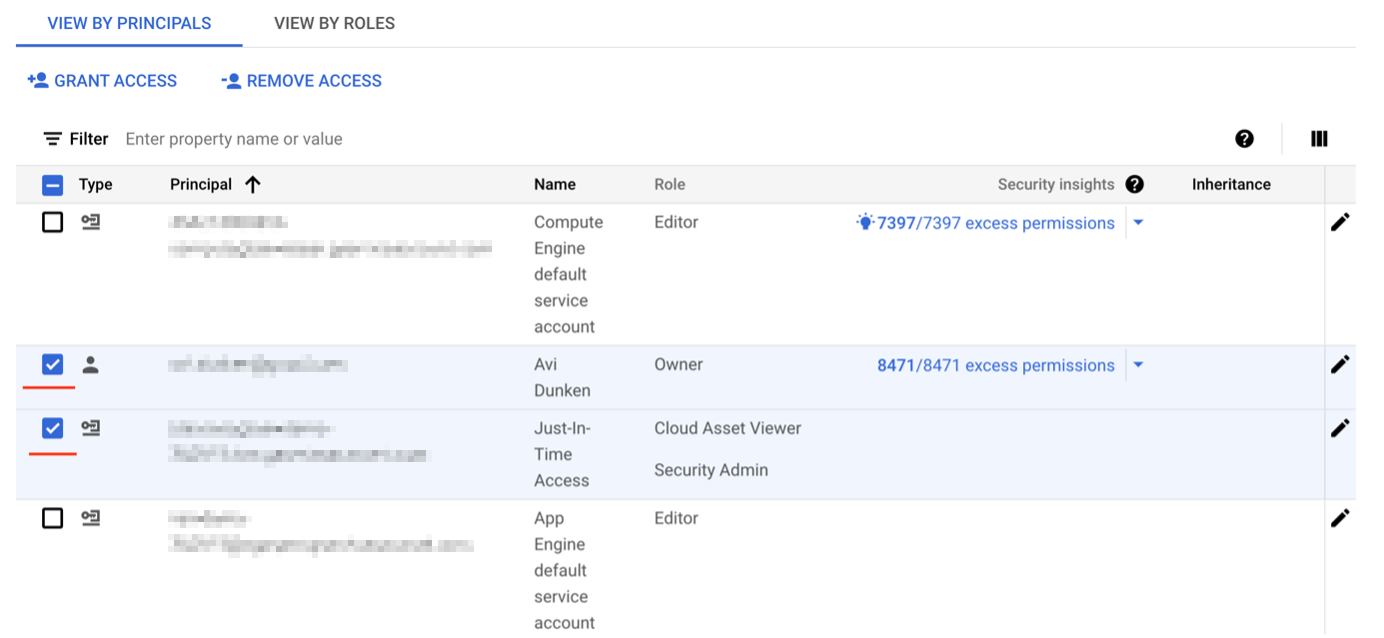This screenshot has height=638, width=1384.
Task: Uncheck the Just-In-Time Access row checkbox
Action: tap(53, 429)
